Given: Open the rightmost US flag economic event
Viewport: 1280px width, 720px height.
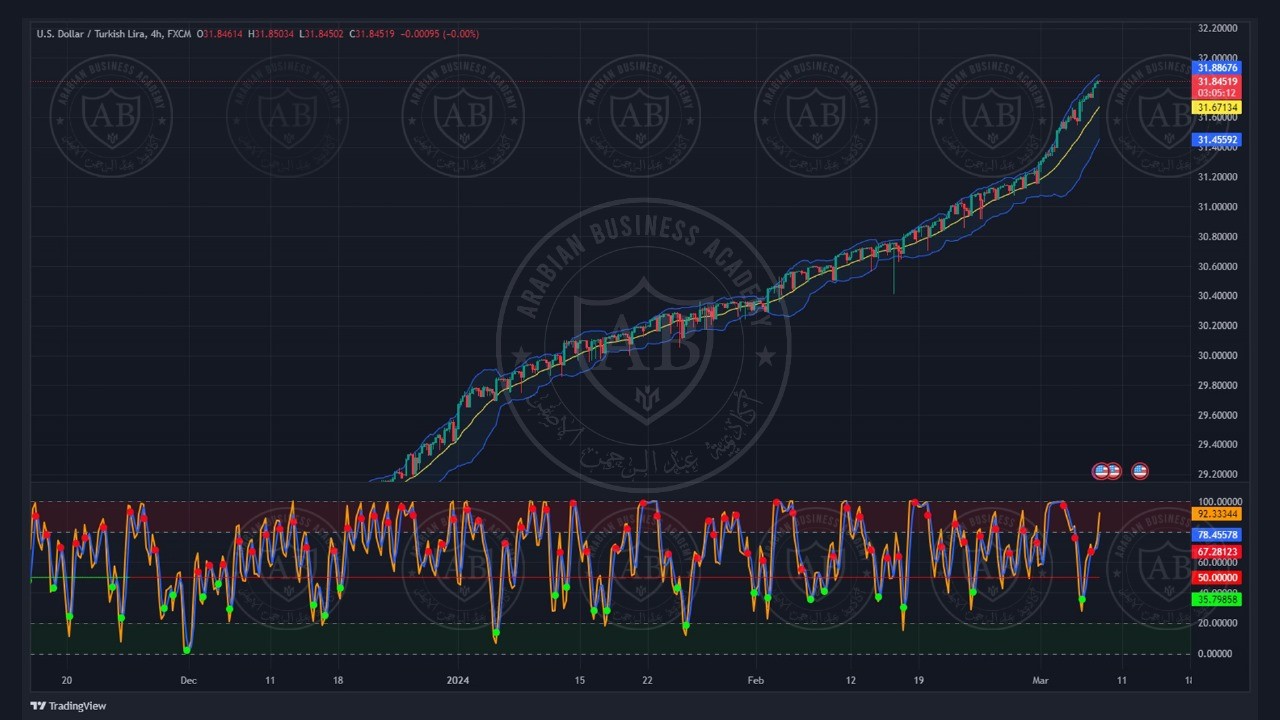Looking at the screenshot, I should 1140,471.
